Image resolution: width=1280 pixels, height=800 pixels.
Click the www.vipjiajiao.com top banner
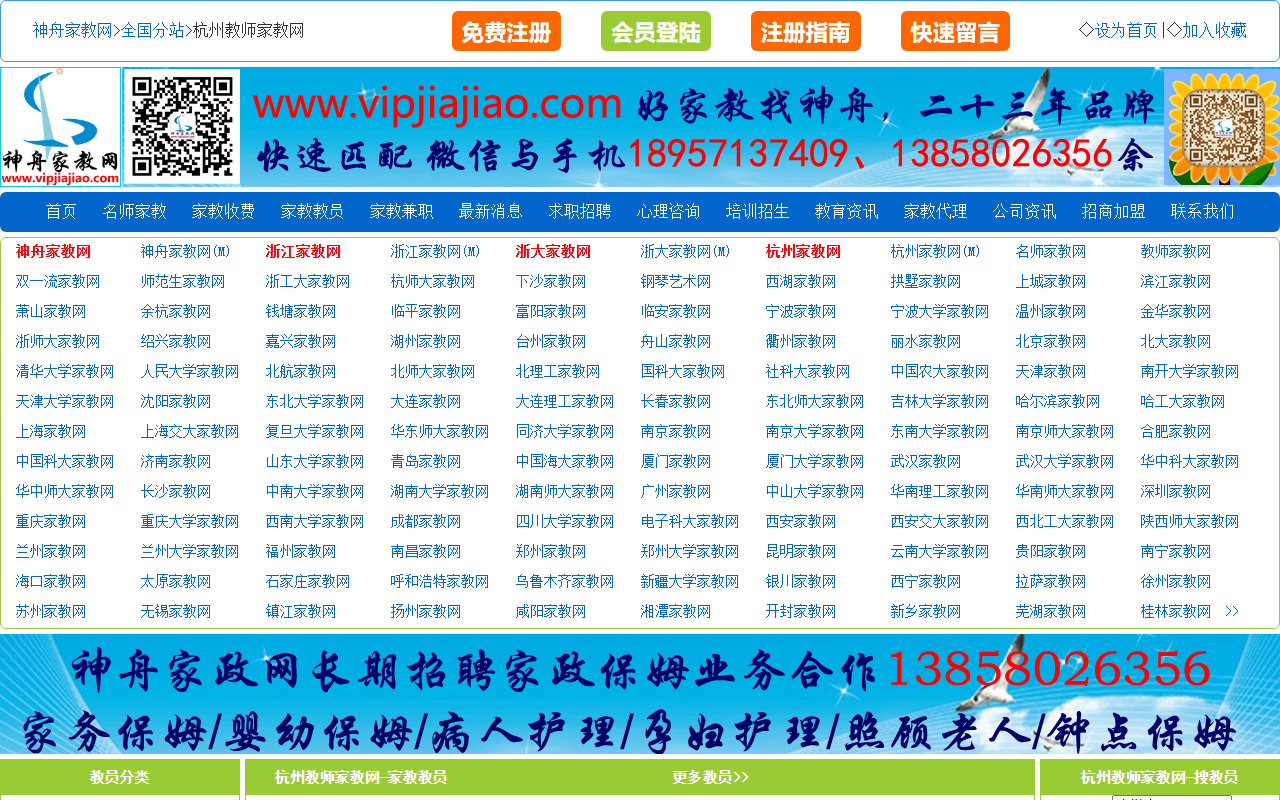click(702, 127)
